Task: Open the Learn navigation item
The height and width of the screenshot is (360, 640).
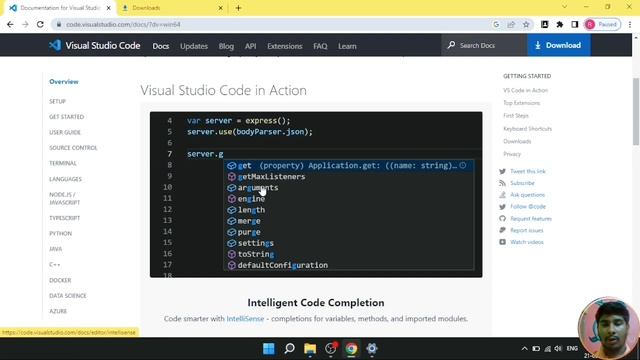Action: pyautogui.click(x=347, y=46)
